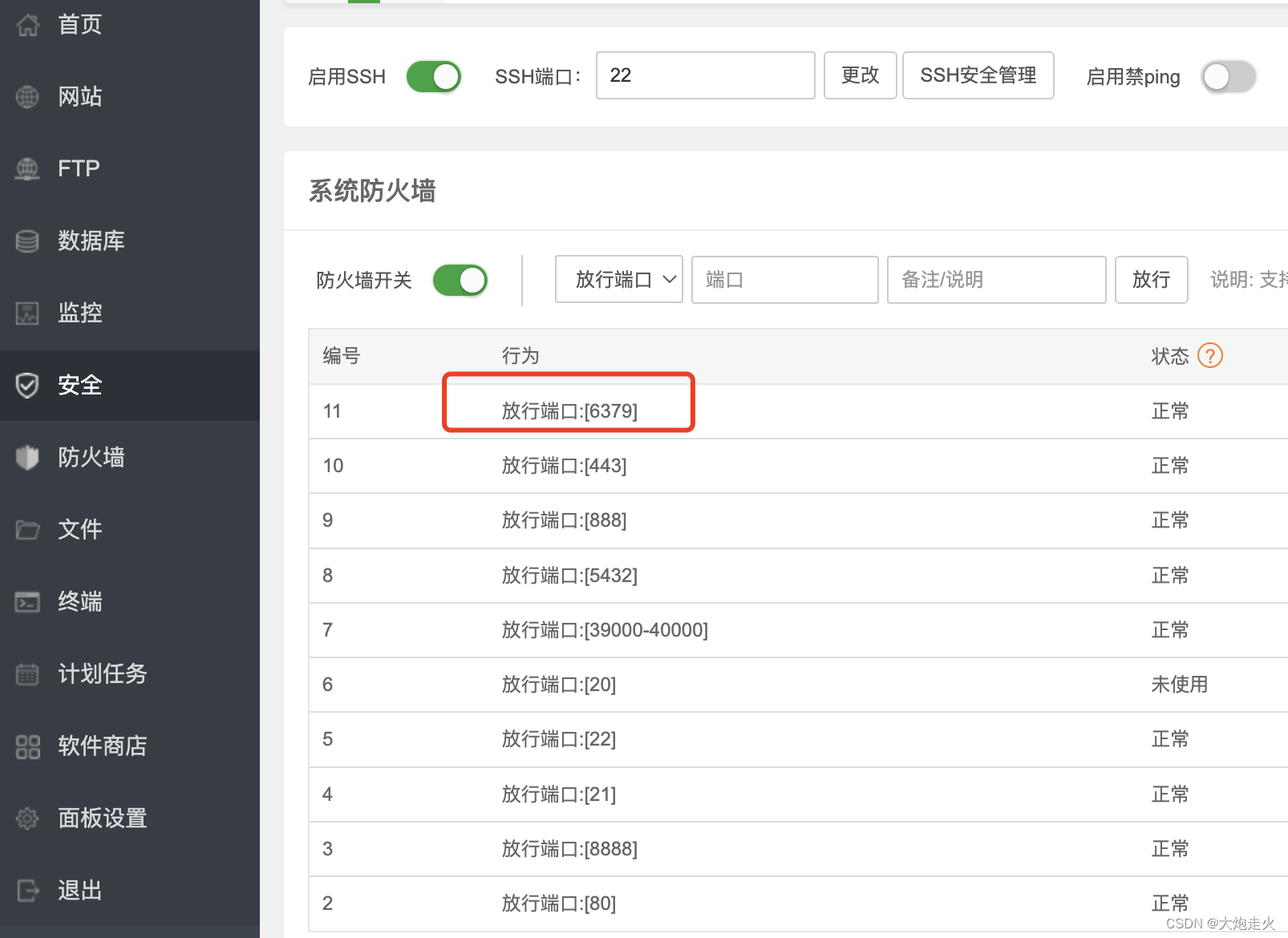Click the orange help icon next to 状态

pos(1209,355)
